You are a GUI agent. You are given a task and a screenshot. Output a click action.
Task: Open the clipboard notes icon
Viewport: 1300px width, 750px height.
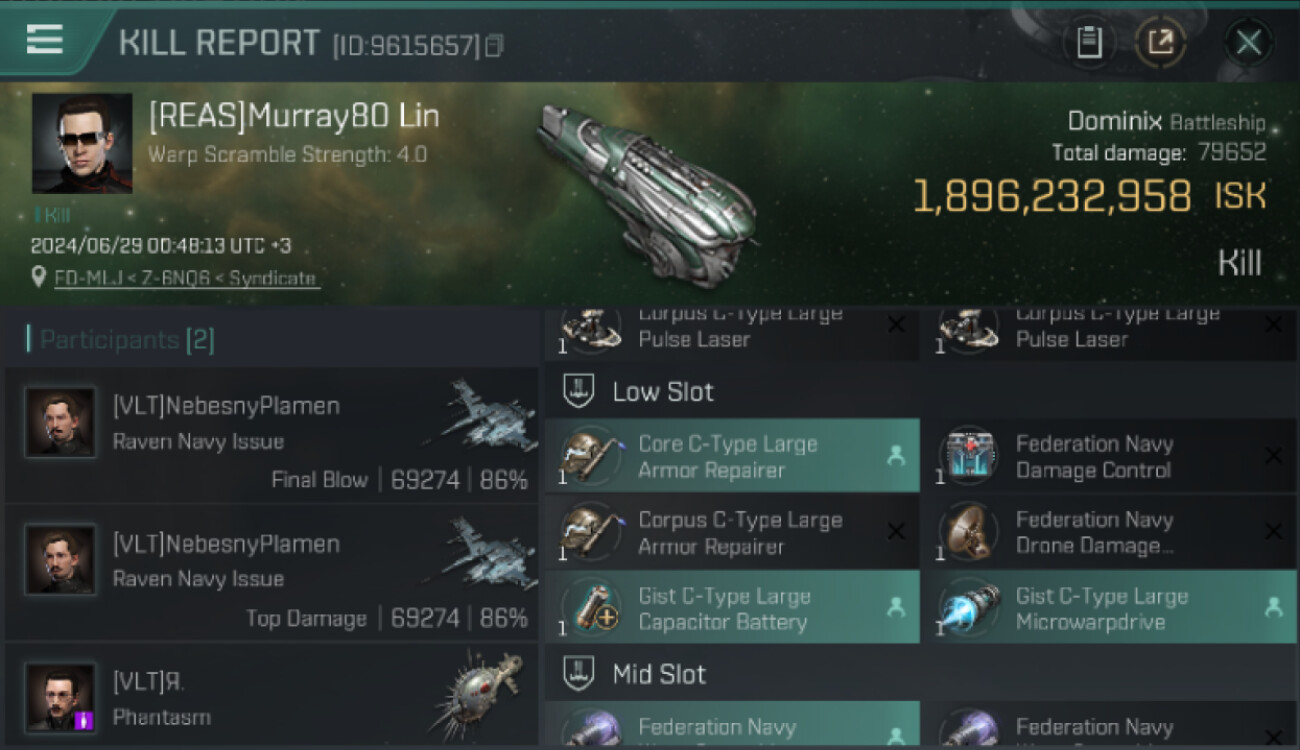(1089, 43)
